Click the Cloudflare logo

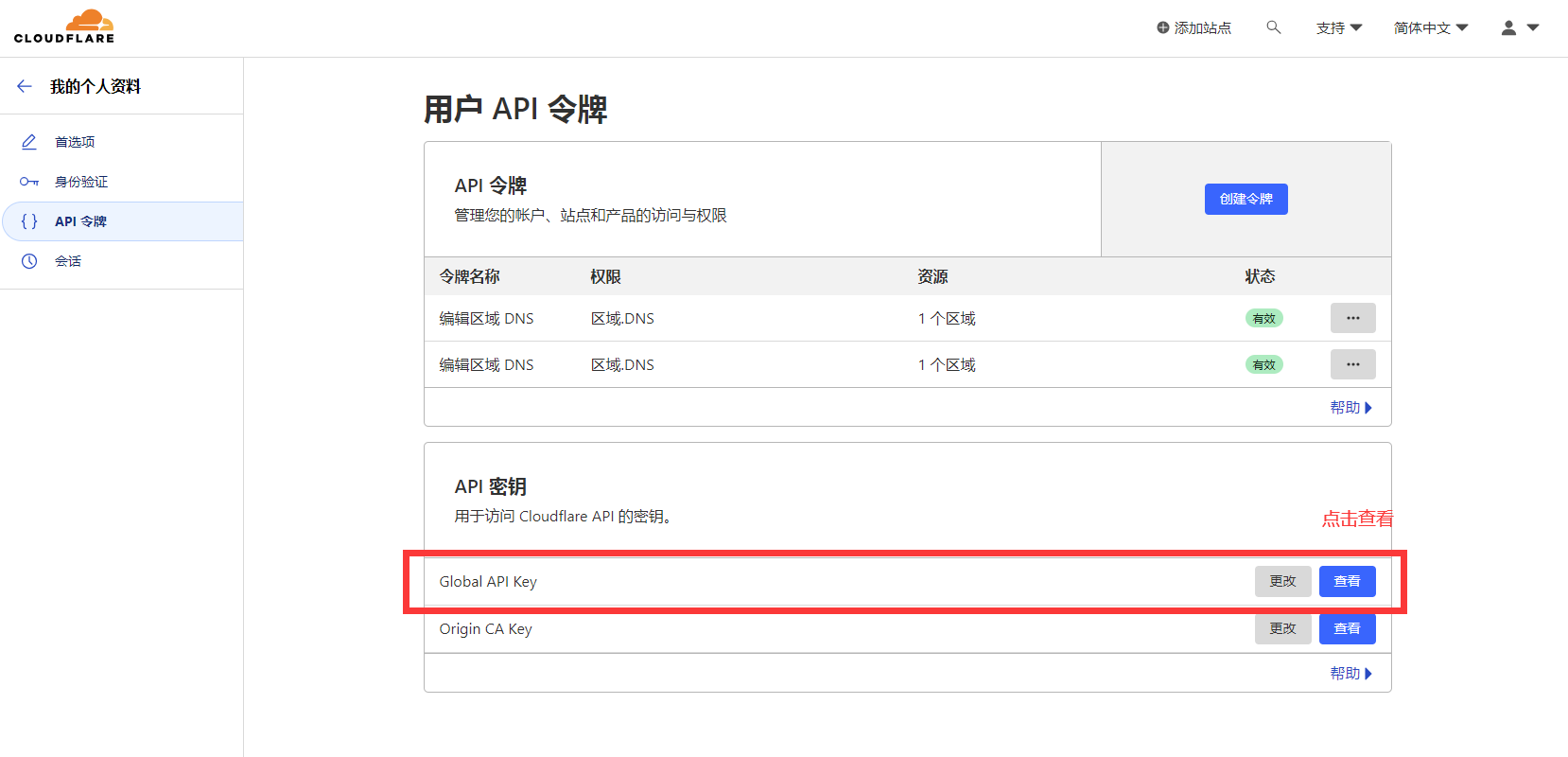click(x=64, y=26)
